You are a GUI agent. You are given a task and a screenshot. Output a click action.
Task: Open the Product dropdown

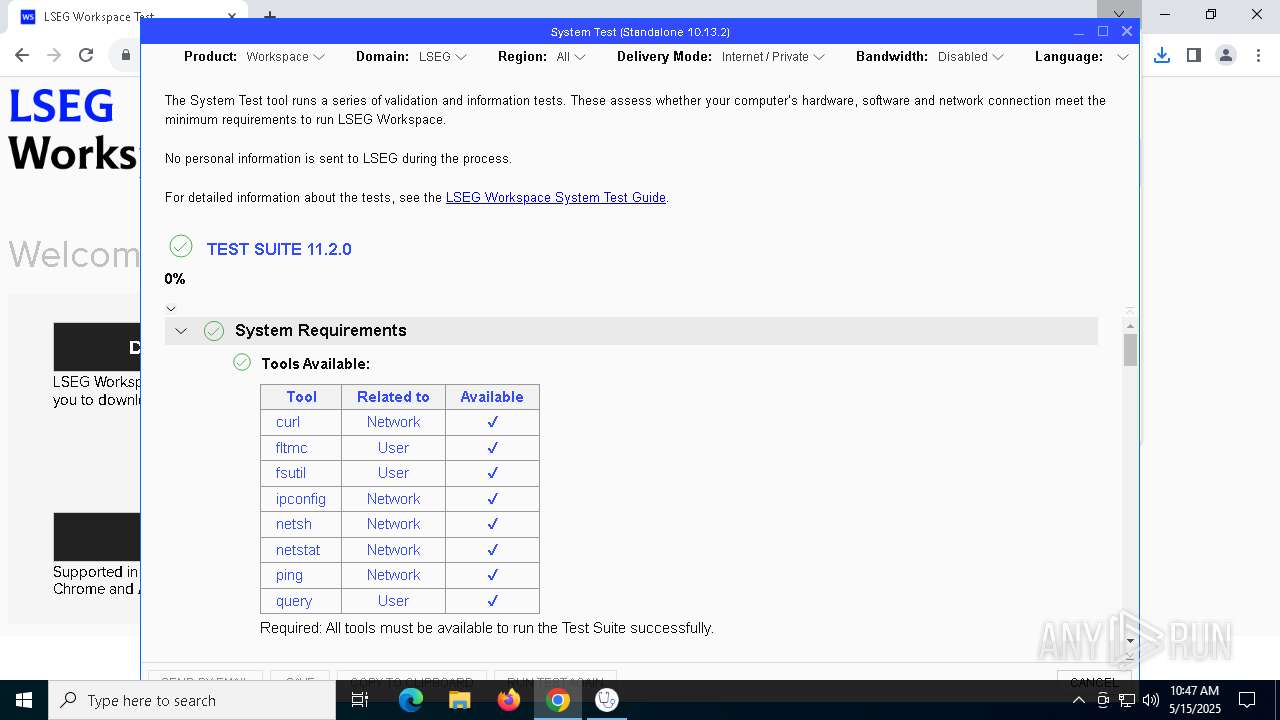285,57
